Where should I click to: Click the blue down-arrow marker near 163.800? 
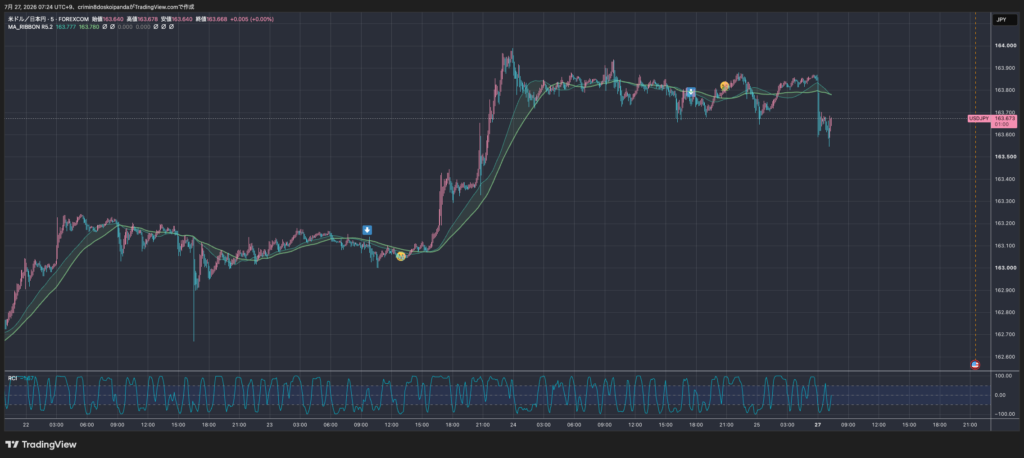(691, 91)
